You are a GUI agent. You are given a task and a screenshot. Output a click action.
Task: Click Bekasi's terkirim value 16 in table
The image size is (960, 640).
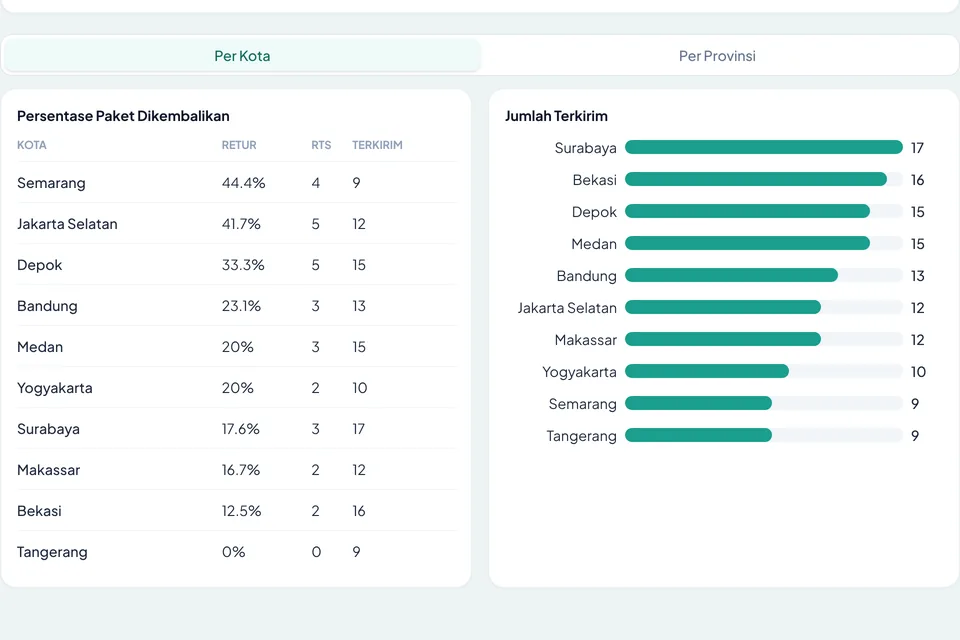359,511
